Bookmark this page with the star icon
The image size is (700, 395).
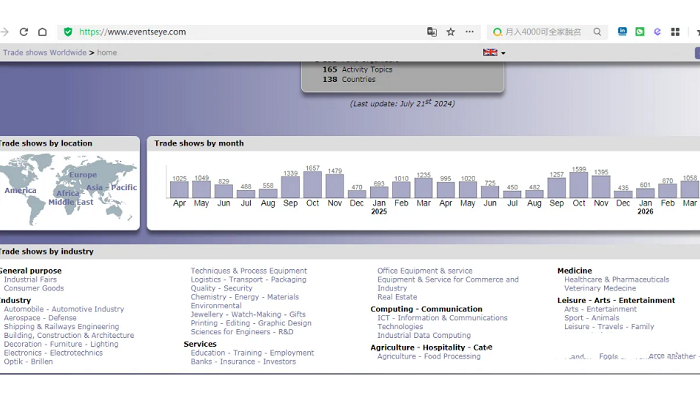450,32
